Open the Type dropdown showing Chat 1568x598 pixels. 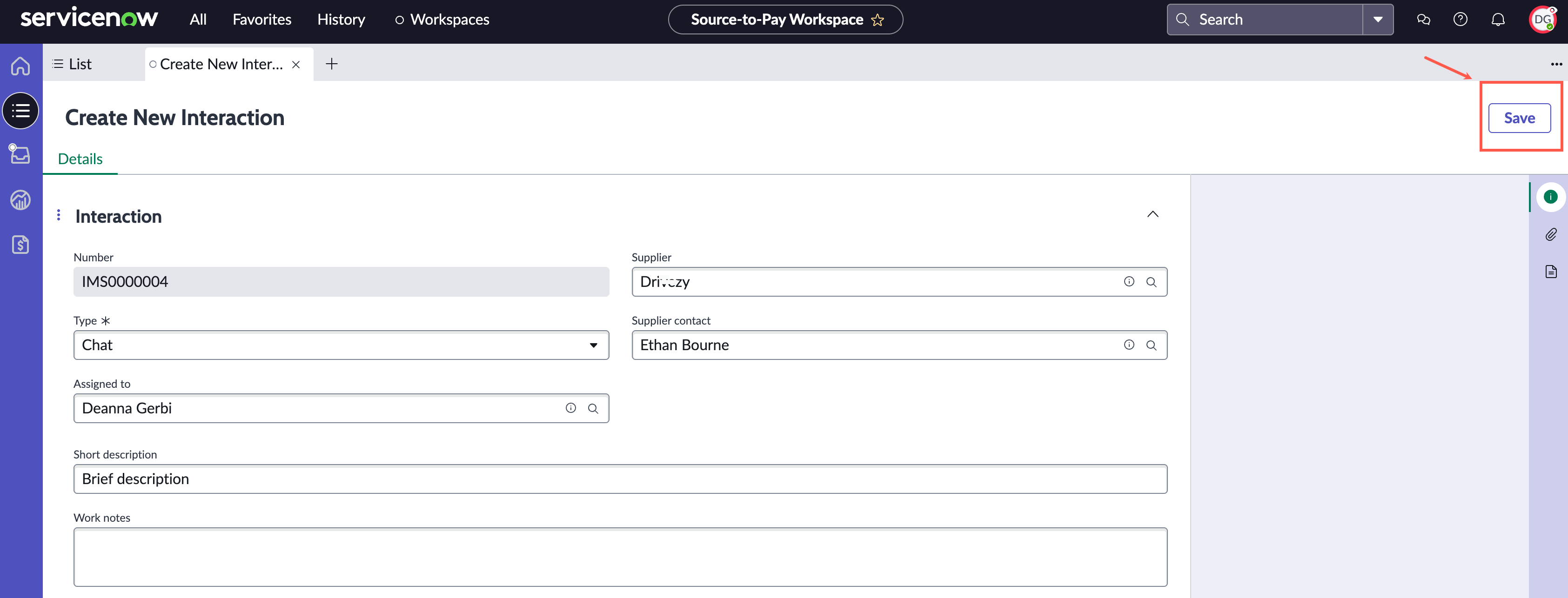coord(341,345)
